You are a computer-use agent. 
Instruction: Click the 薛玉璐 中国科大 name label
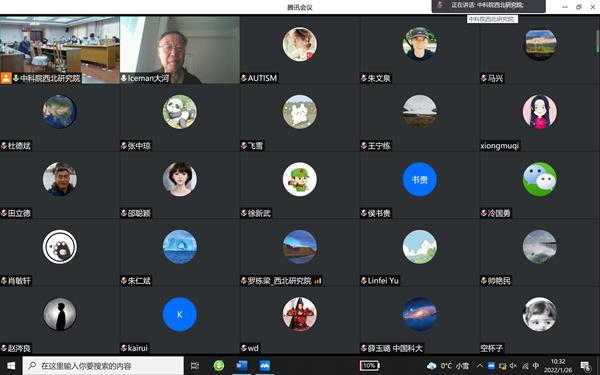coord(395,348)
